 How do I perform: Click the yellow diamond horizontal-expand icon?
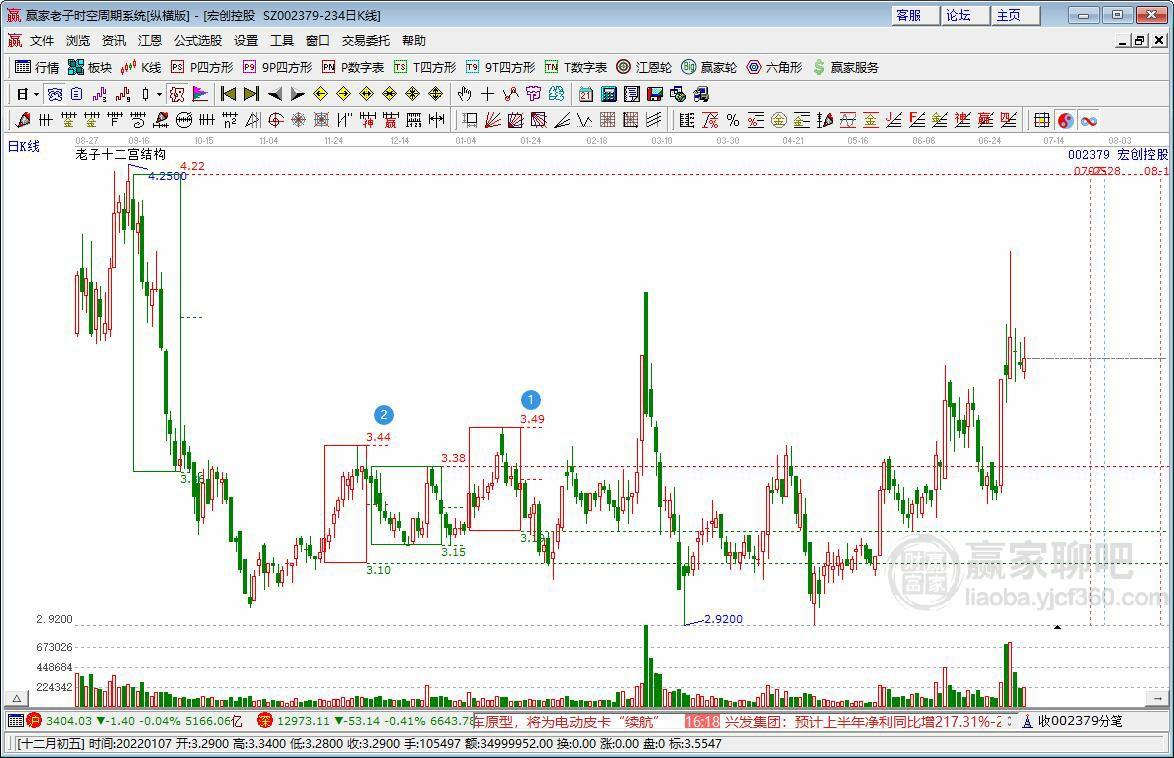click(367, 94)
